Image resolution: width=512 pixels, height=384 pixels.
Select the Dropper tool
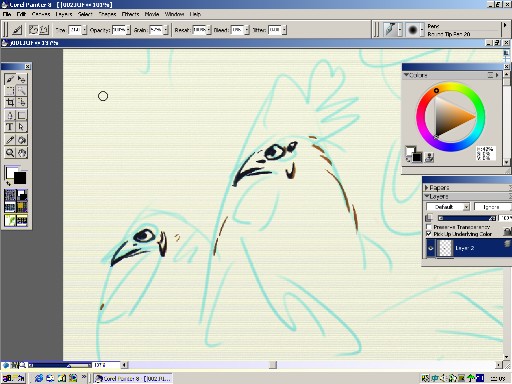(x=10, y=140)
